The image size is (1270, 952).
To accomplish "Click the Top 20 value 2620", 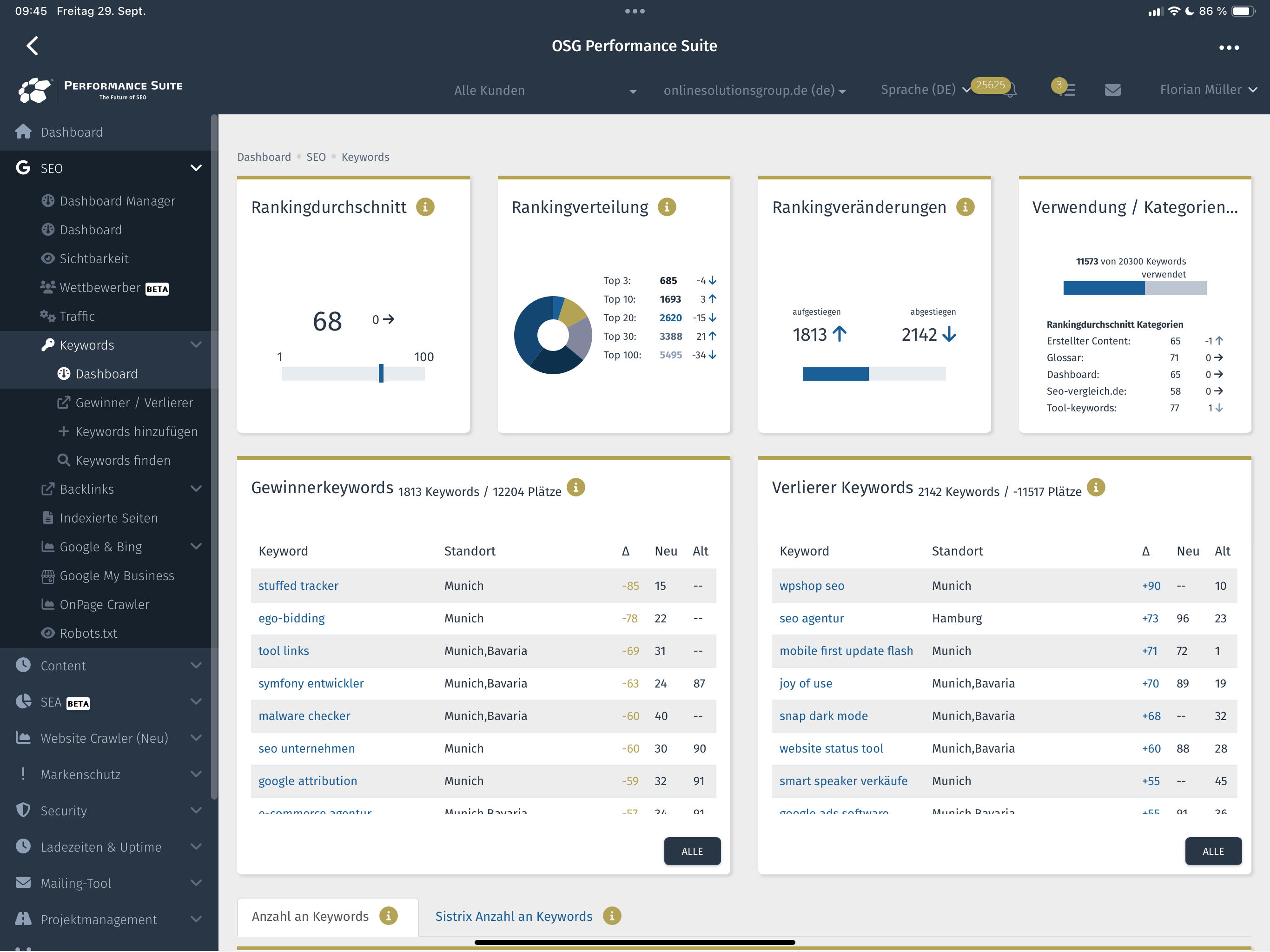I will [670, 317].
